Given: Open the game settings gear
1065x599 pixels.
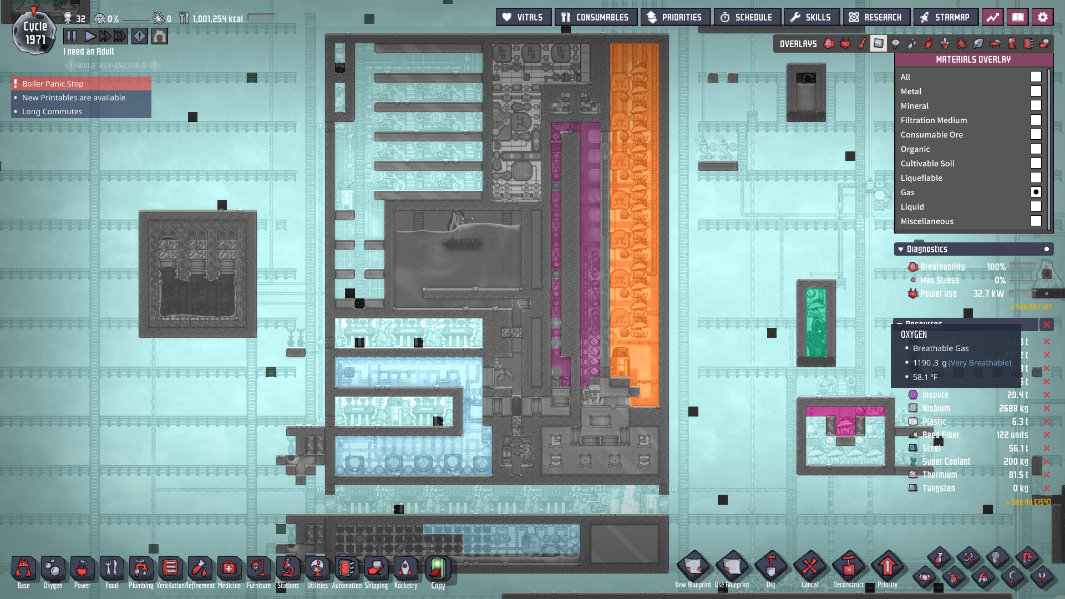Looking at the screenshot, I should [x=1043, y=17].
